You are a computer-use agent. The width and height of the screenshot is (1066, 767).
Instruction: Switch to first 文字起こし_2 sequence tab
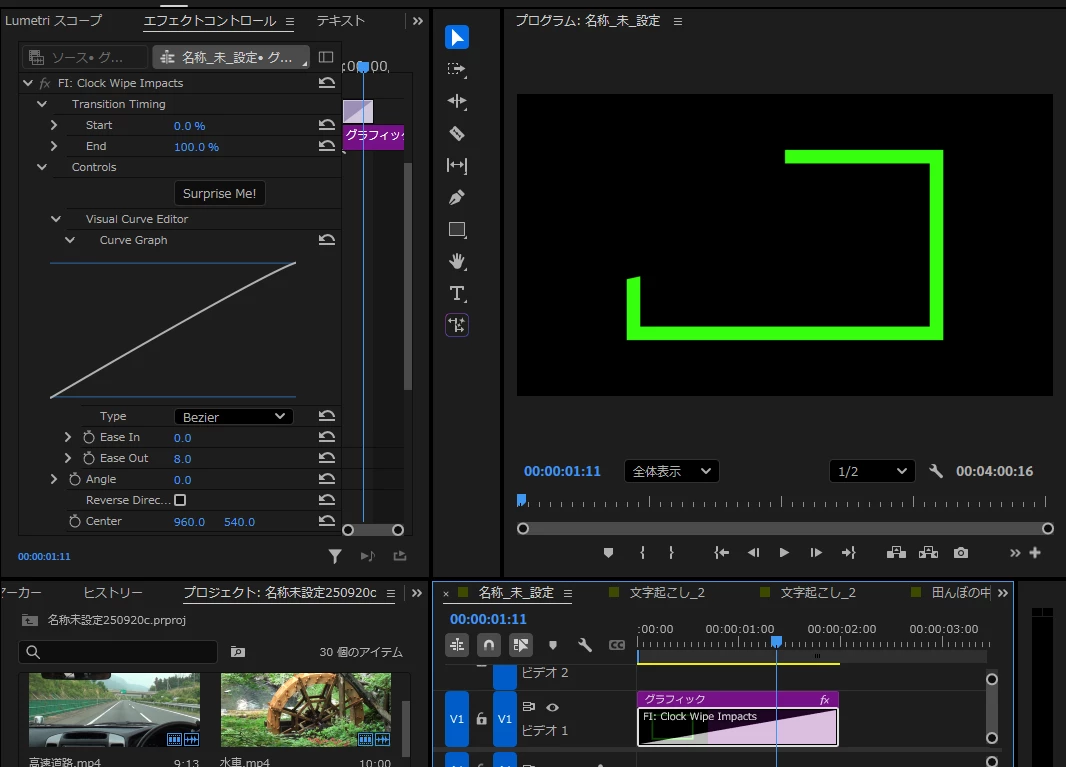[x=667, y=593]
